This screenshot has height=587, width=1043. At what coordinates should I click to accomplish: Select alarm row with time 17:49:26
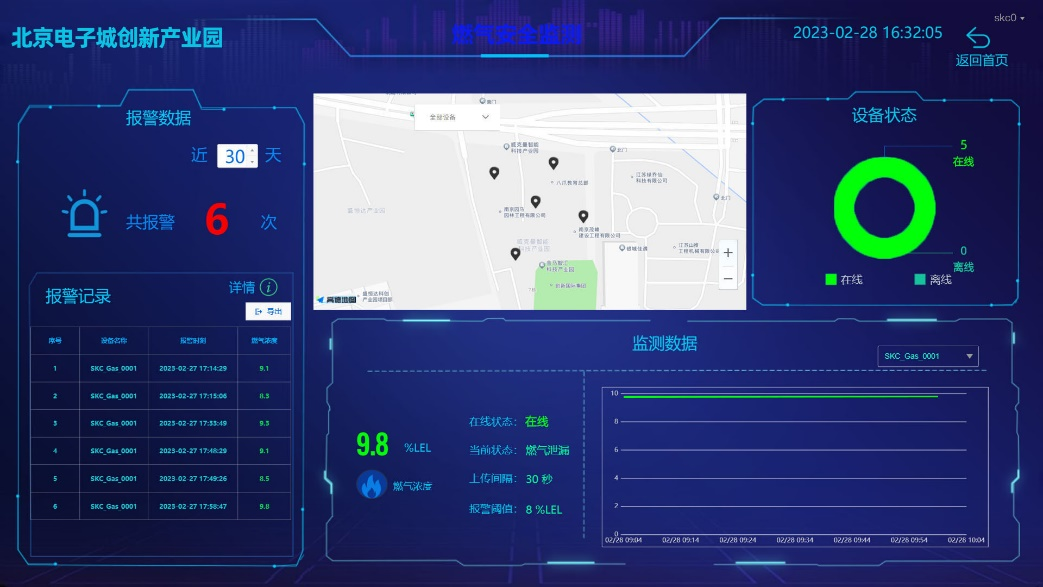click(161, 479)
